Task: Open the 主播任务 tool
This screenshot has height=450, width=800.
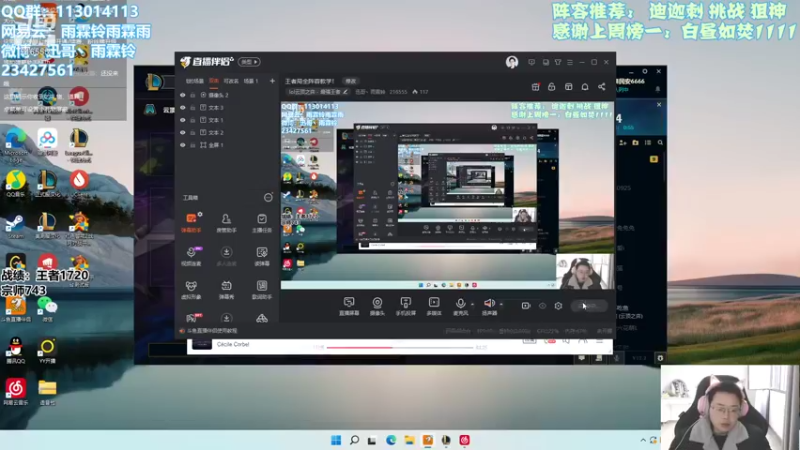Action: 262,223
